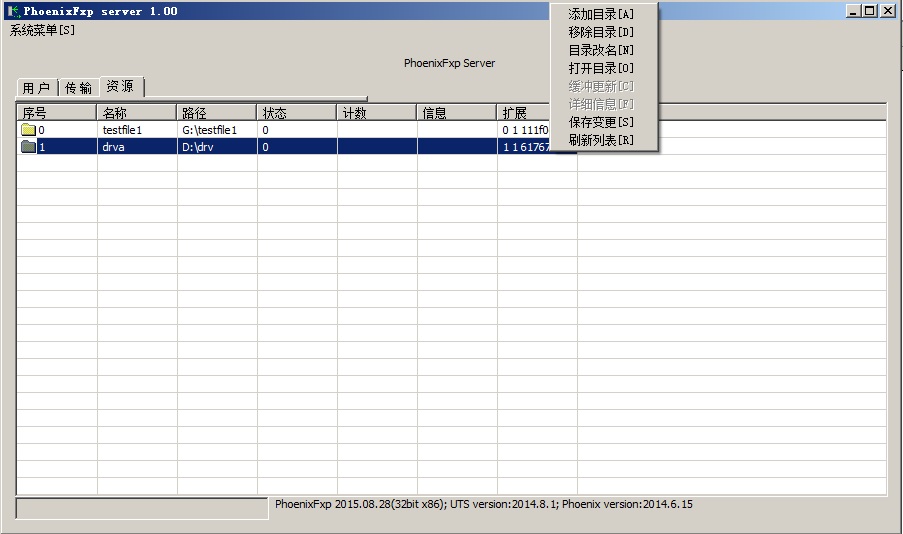This screenshot has height=534, width=903.
Task: Click the PhoenixFxp title bar app icon
Action: [x=13, y=11]
